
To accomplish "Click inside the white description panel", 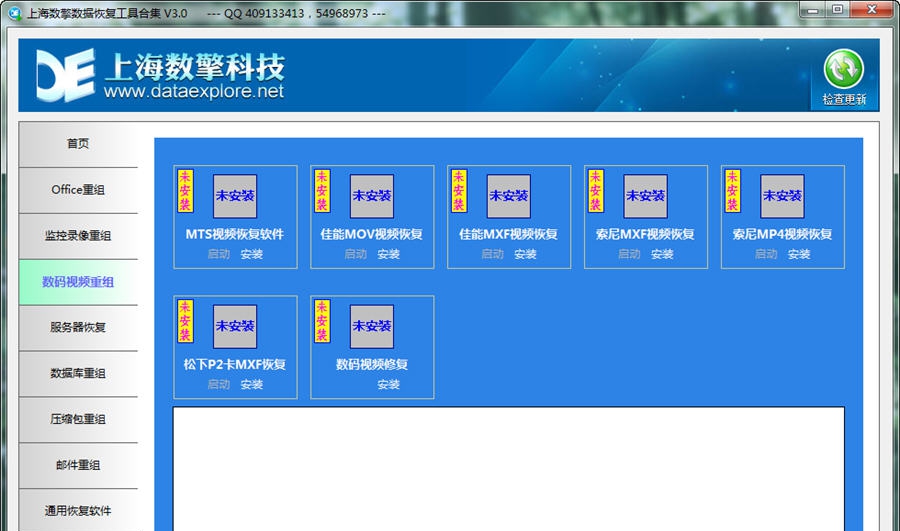I will click(x=509, y=469).
